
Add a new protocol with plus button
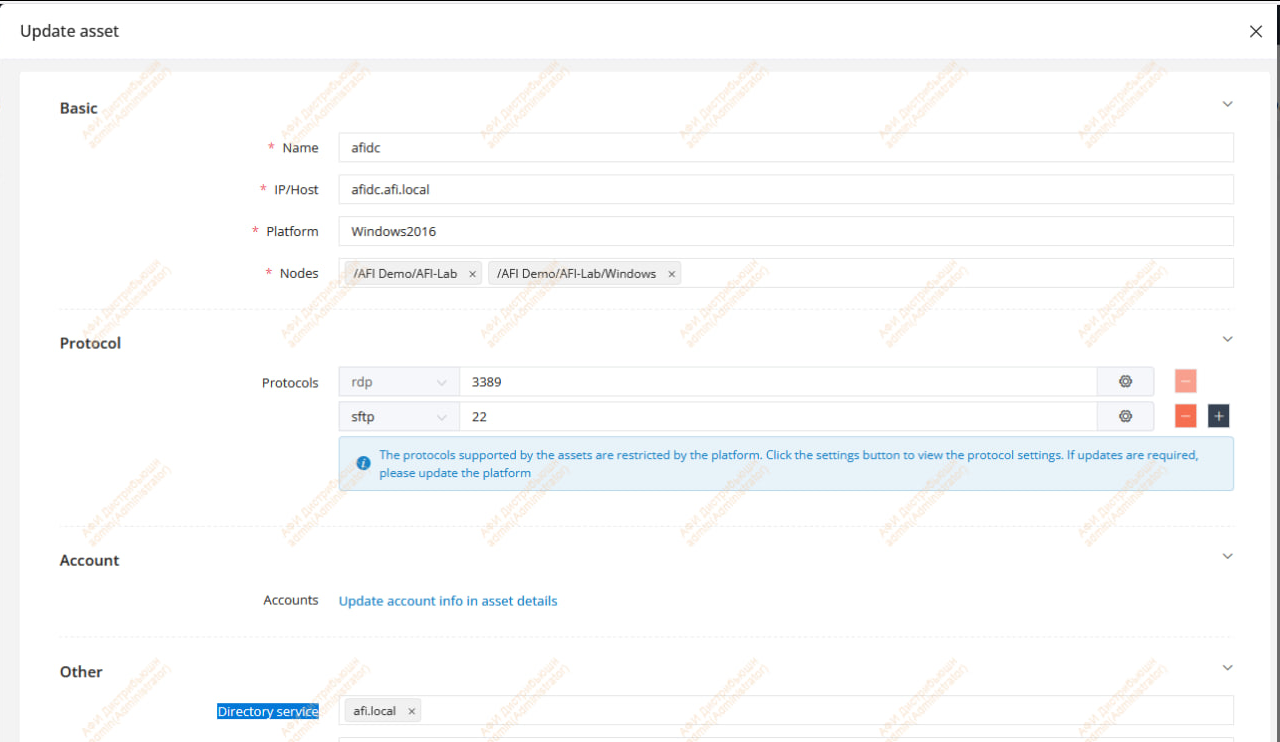pyautogui.click(x=1218, y=416)
